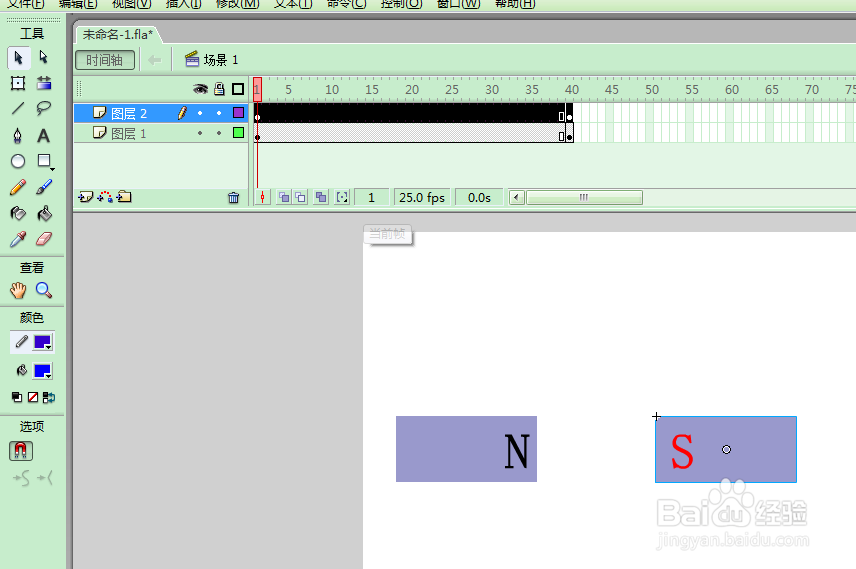Click green outline swatch of 图层 1

(x=239, y=132)
